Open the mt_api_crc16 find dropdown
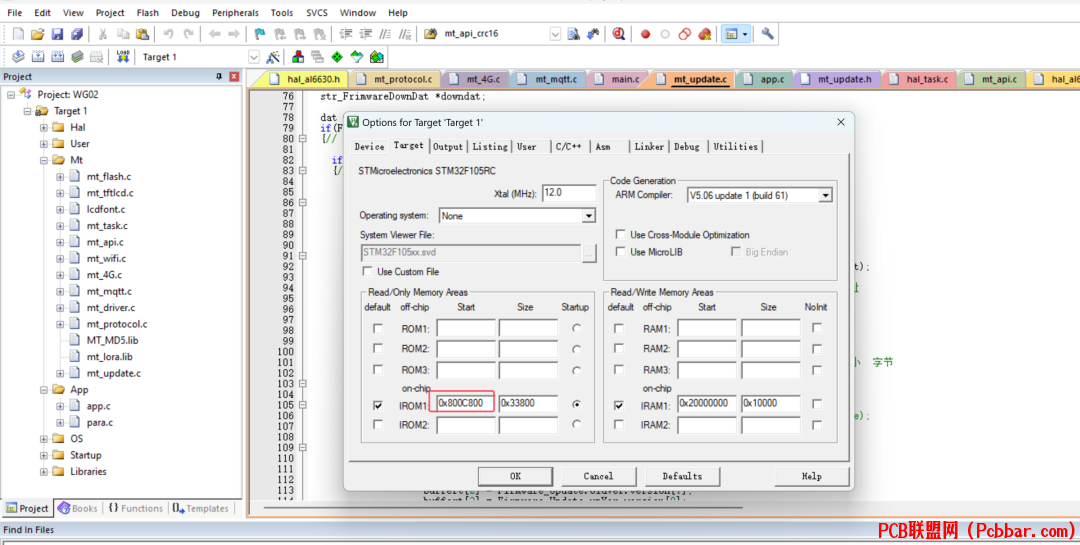Viewport: 1080px width, 545px height. click(x=555, y=34)
